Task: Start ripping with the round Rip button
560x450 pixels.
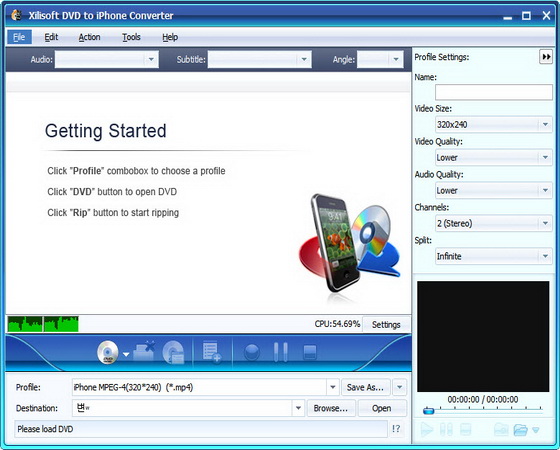Action: point(252,352)
